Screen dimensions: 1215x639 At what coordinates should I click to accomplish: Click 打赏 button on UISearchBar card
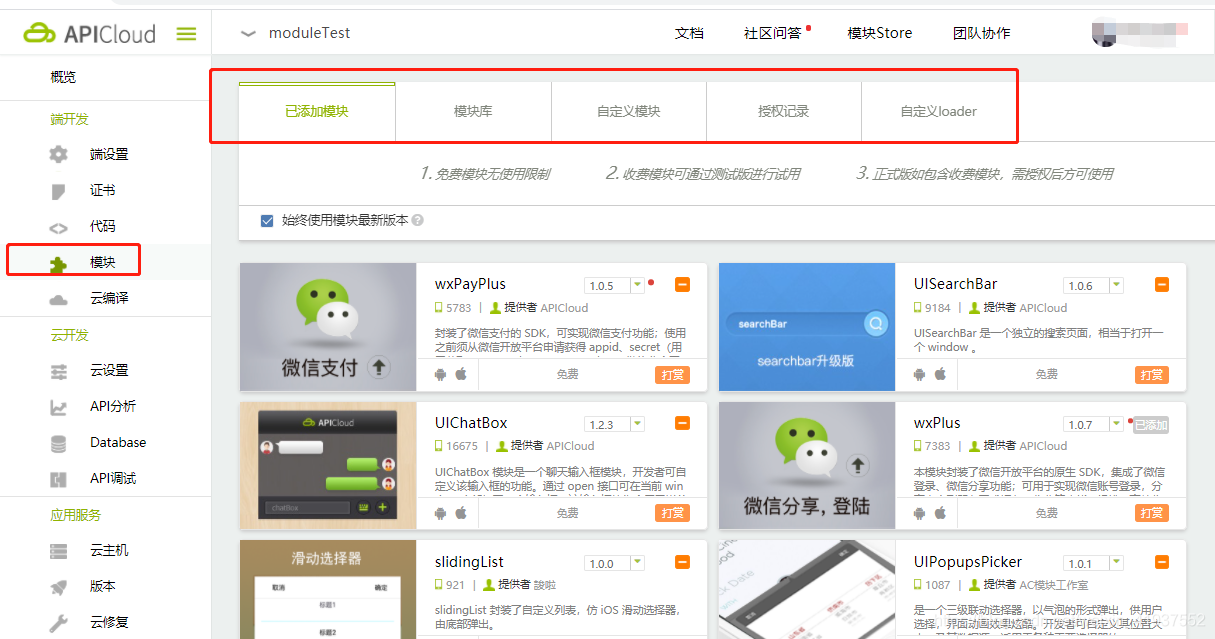(x=1152, y=375)
